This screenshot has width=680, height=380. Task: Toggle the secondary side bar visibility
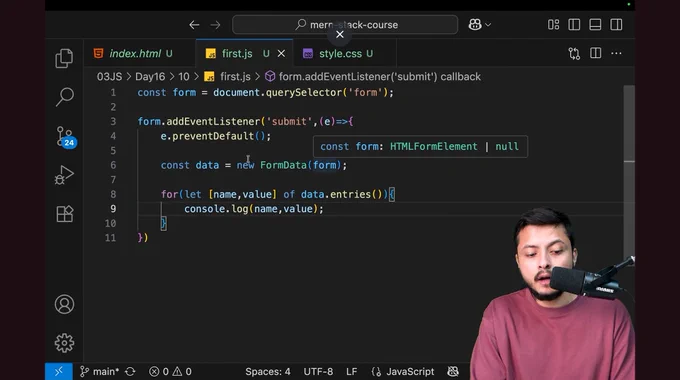pyautogui.click(x=616, y=25)
